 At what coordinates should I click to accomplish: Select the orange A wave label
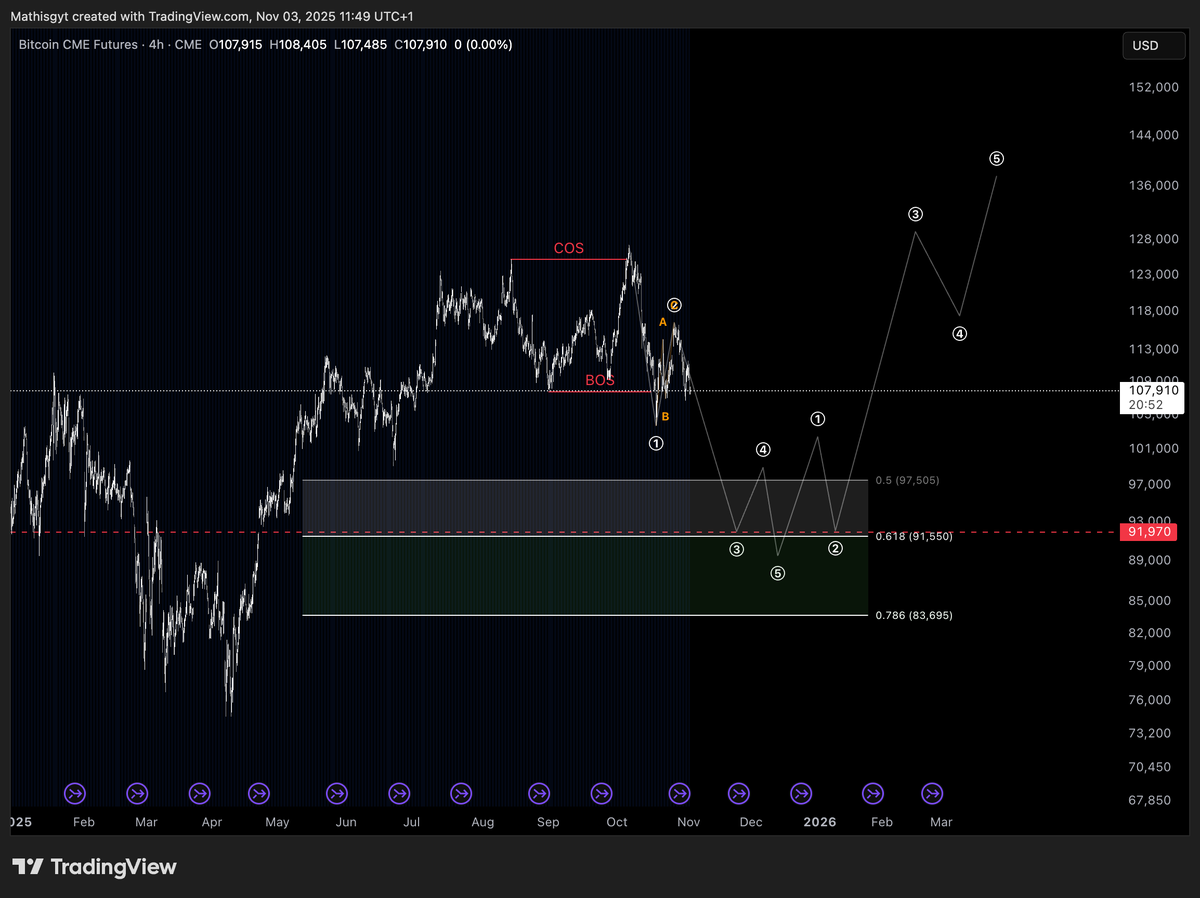point(662,322)
